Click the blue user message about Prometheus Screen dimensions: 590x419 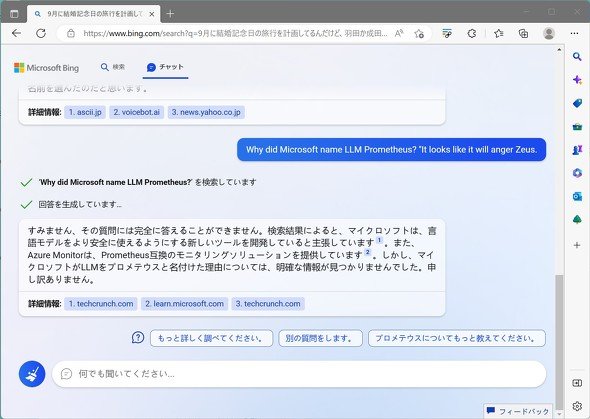[391, 149]
